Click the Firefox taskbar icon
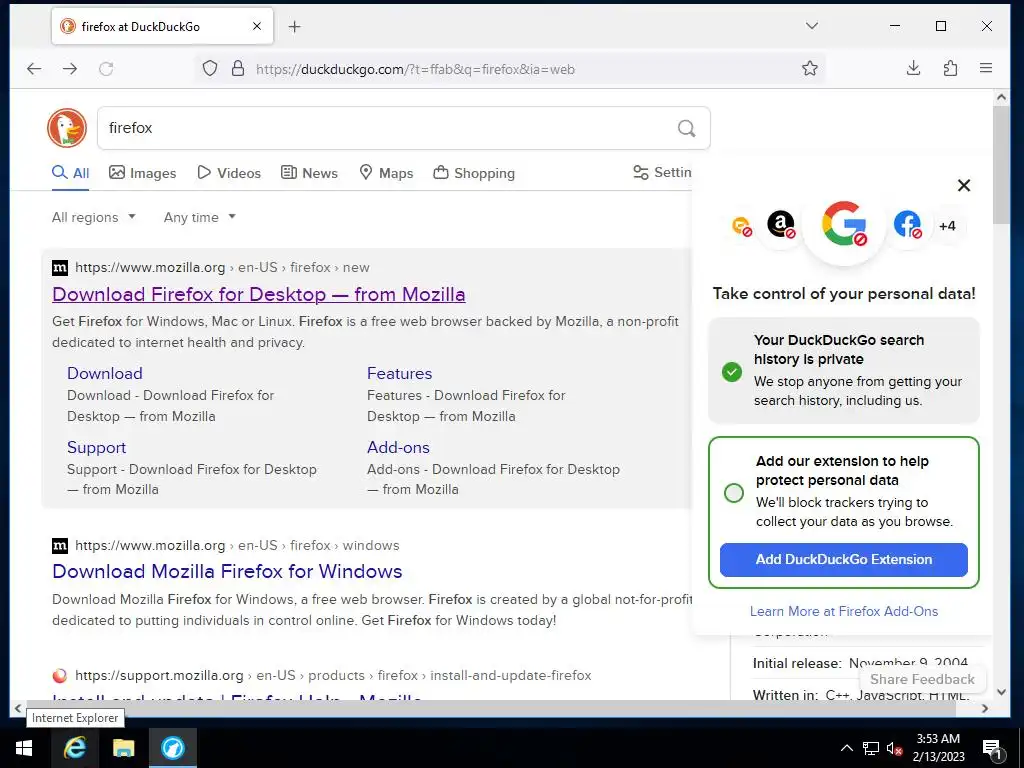1024x768 pixels. coord(173,748)
